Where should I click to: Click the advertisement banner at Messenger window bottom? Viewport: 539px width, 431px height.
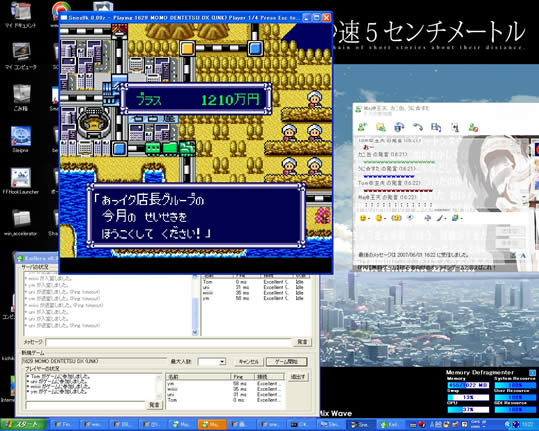pyautogui.click(x=426, y=267)
